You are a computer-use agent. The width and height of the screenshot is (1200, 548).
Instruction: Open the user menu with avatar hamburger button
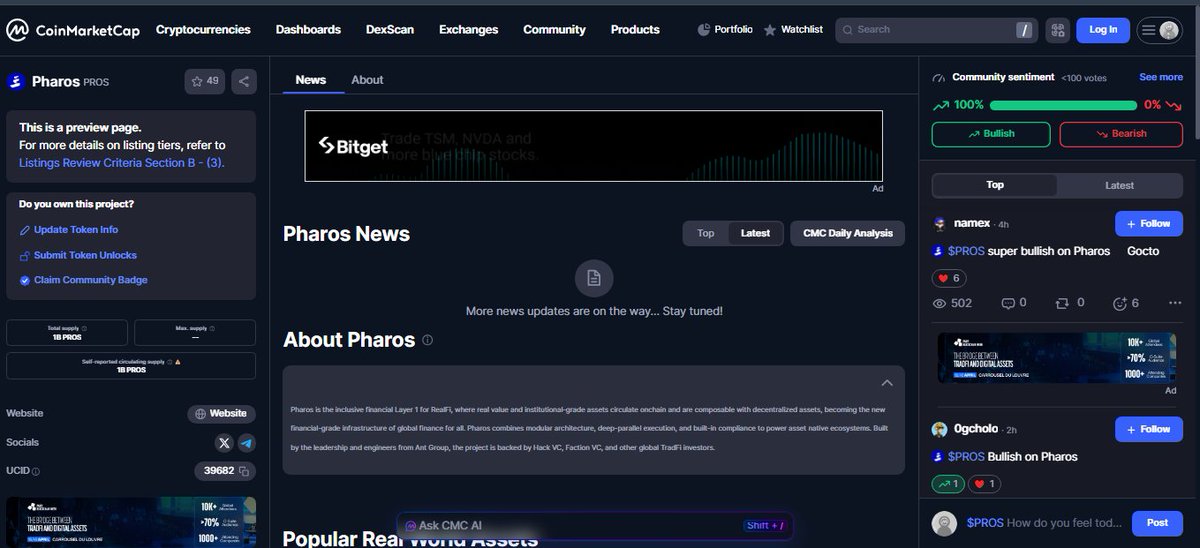[x=1159, y=30]
